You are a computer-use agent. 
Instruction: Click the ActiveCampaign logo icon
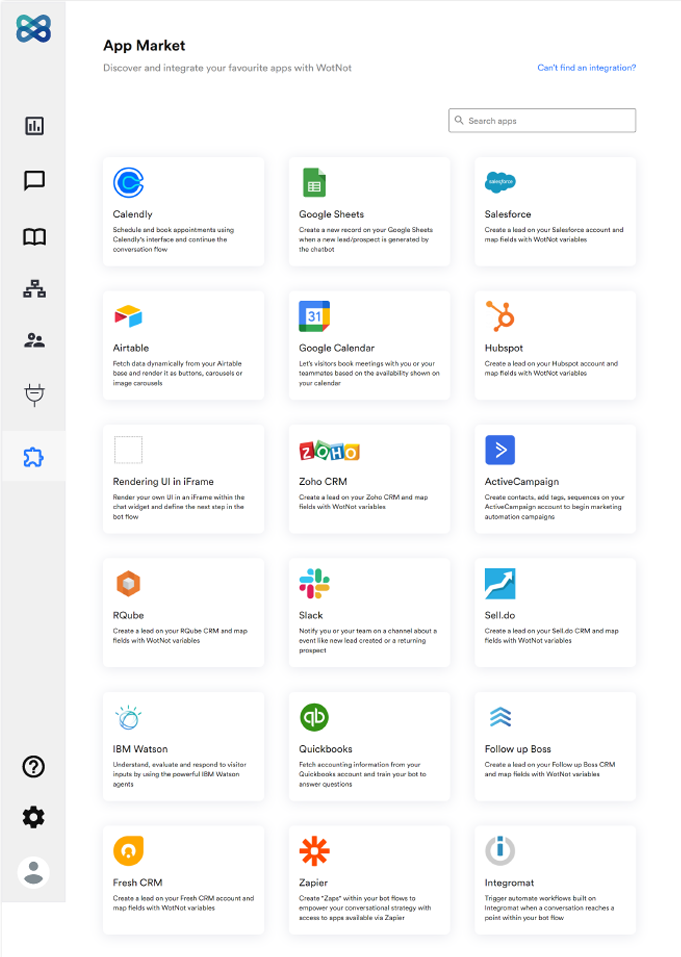[x=500, y=450]
